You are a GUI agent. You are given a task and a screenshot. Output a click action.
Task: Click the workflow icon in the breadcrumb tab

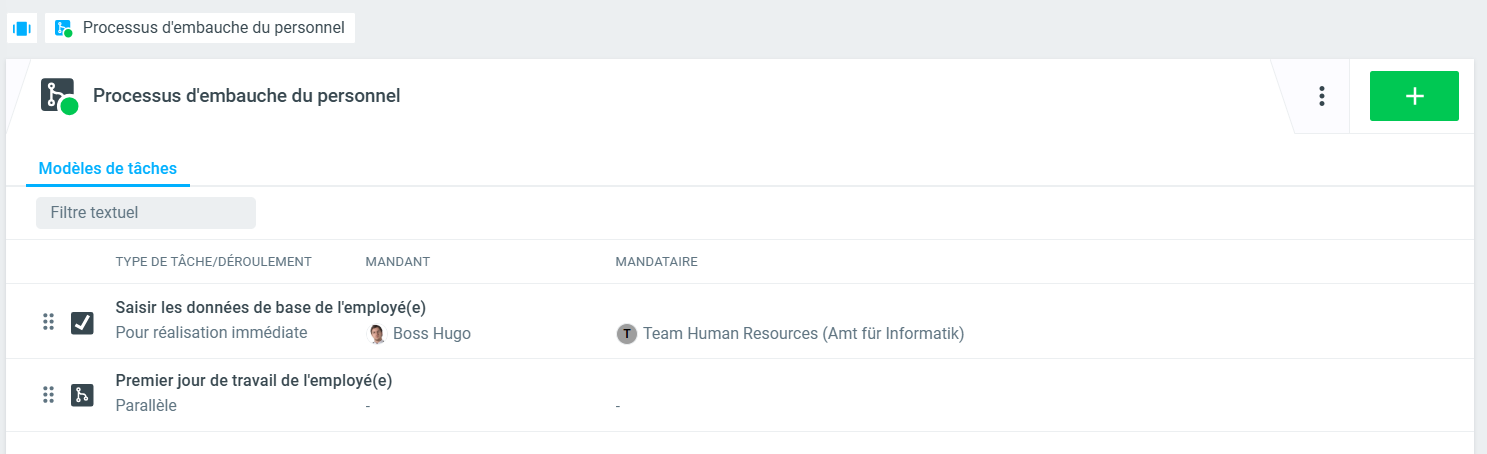point(64,28)
